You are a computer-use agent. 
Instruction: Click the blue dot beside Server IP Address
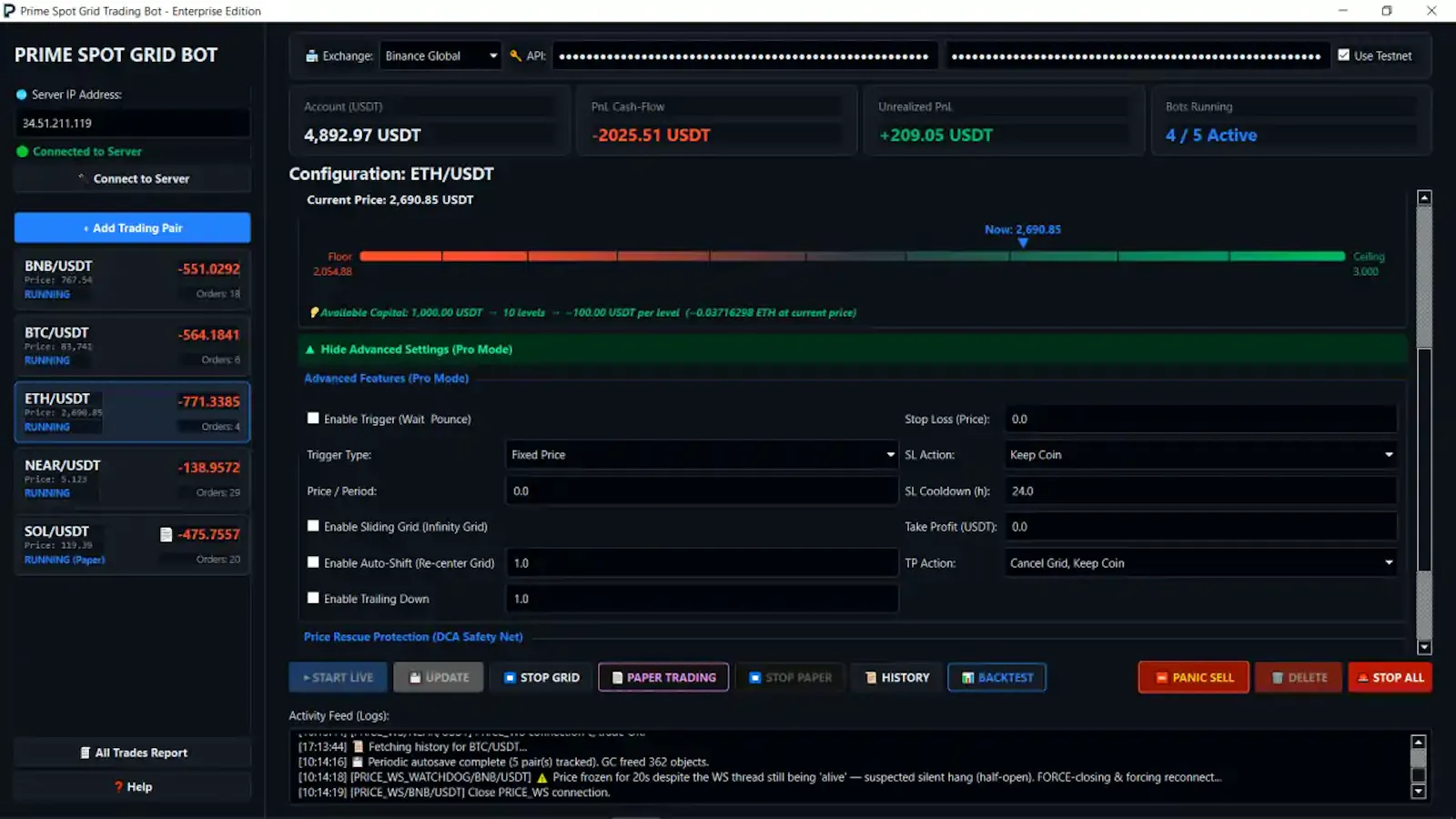pyautogui.click(x=21, y=95)
